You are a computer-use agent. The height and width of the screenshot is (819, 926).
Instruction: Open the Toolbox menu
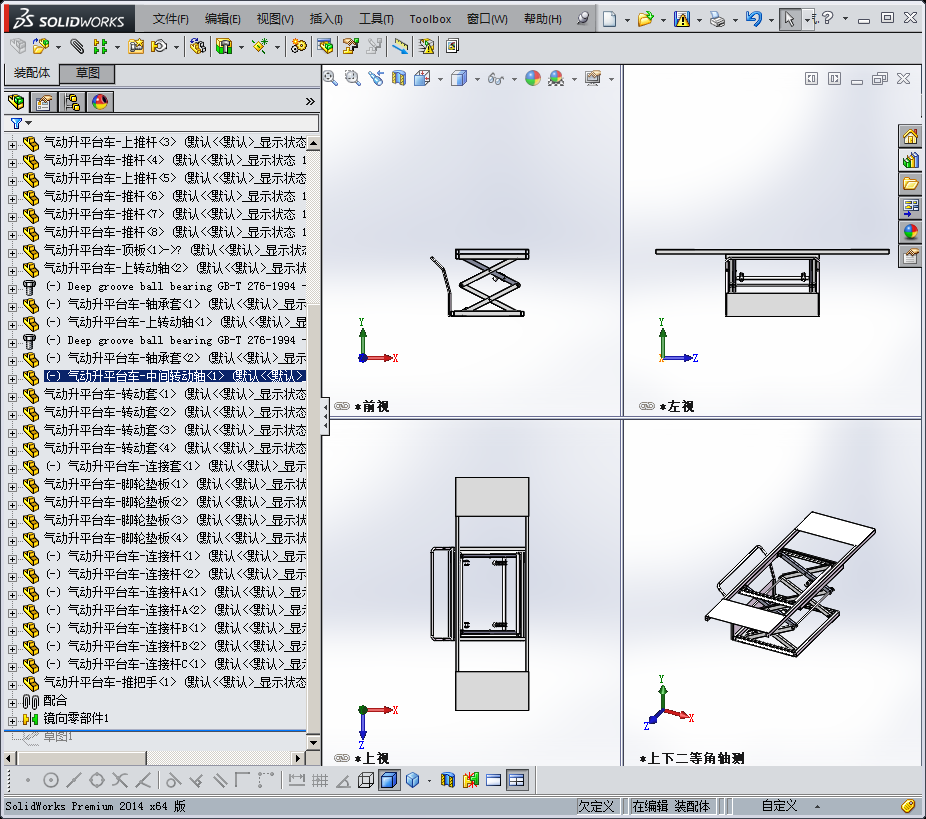[x=431, y=19]
